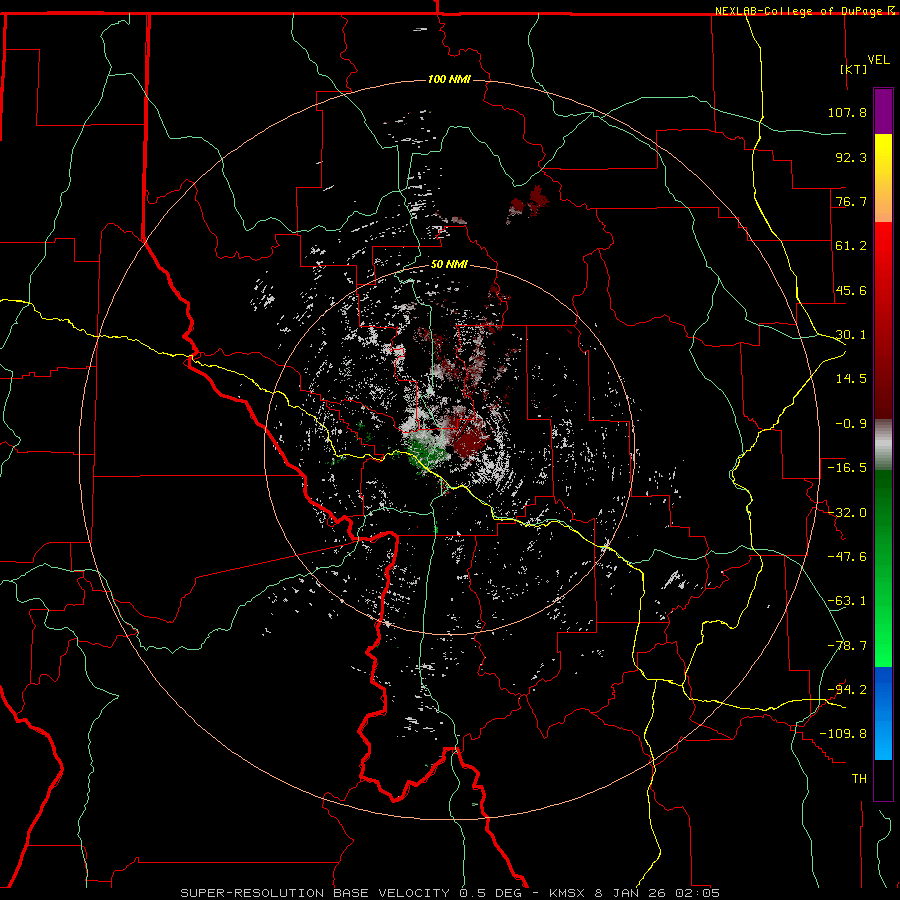
Task: Click the 92.3 velocity scale value
Action: (x=851, y=157)
